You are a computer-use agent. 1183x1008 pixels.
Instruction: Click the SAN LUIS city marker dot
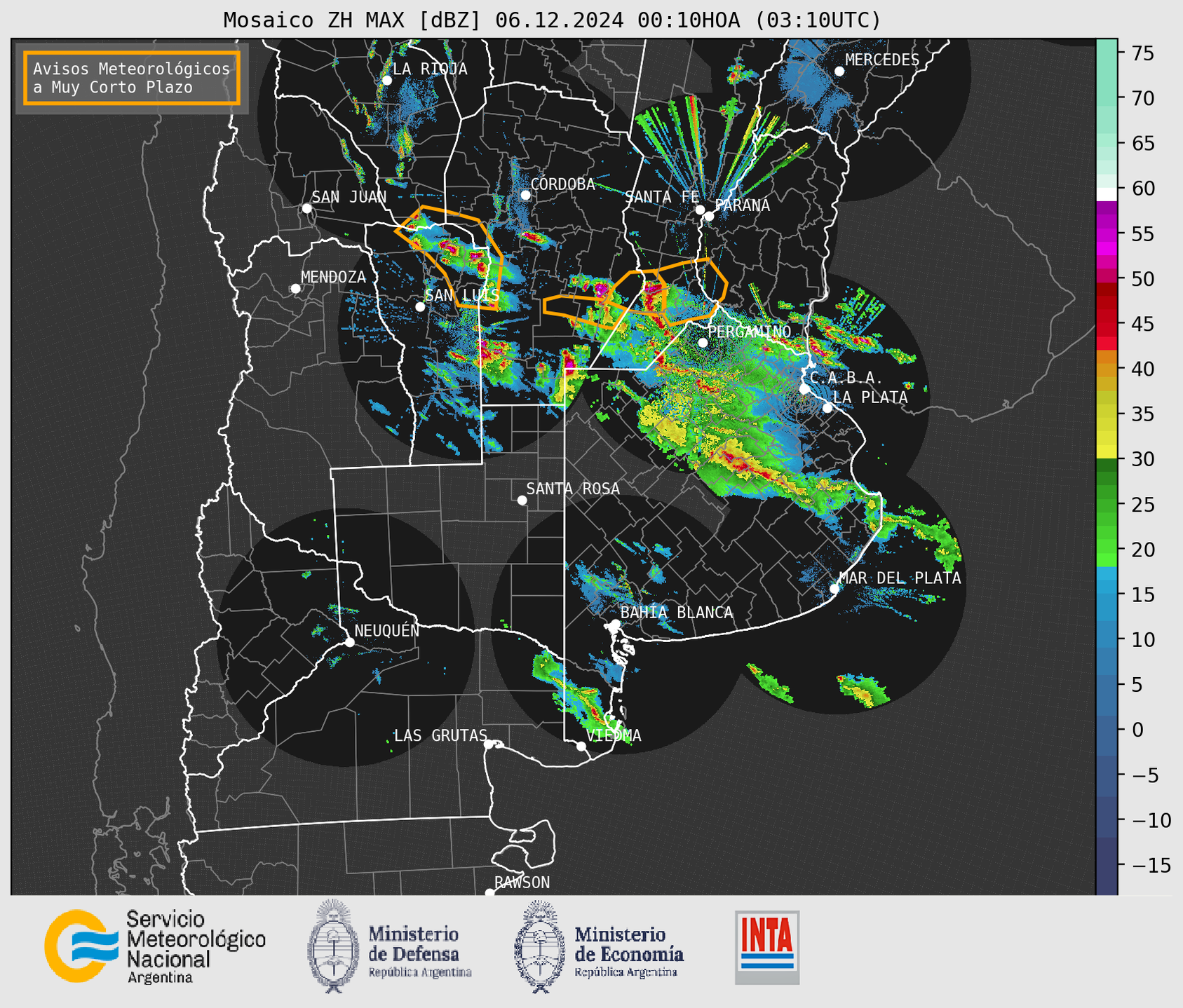(x=420, y=307)
